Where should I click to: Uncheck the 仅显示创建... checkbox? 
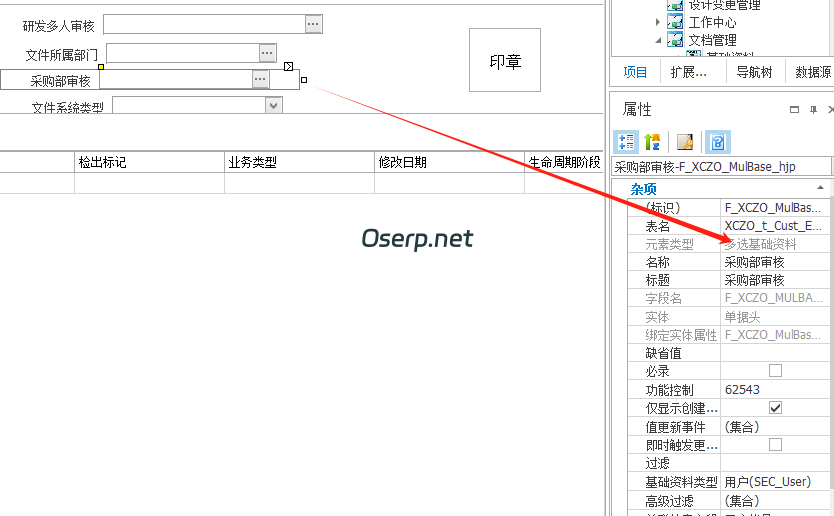click(x=775, y=407)
